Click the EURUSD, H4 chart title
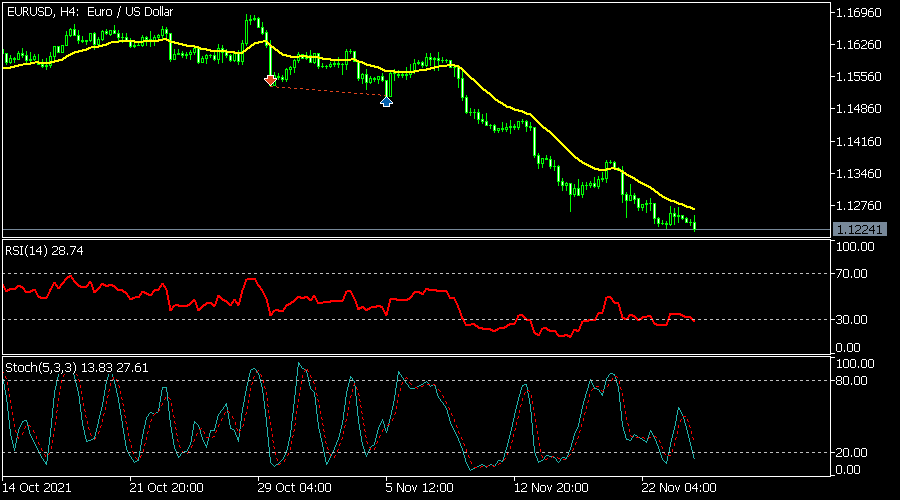 pyautogui.click(x=90, y=12)
